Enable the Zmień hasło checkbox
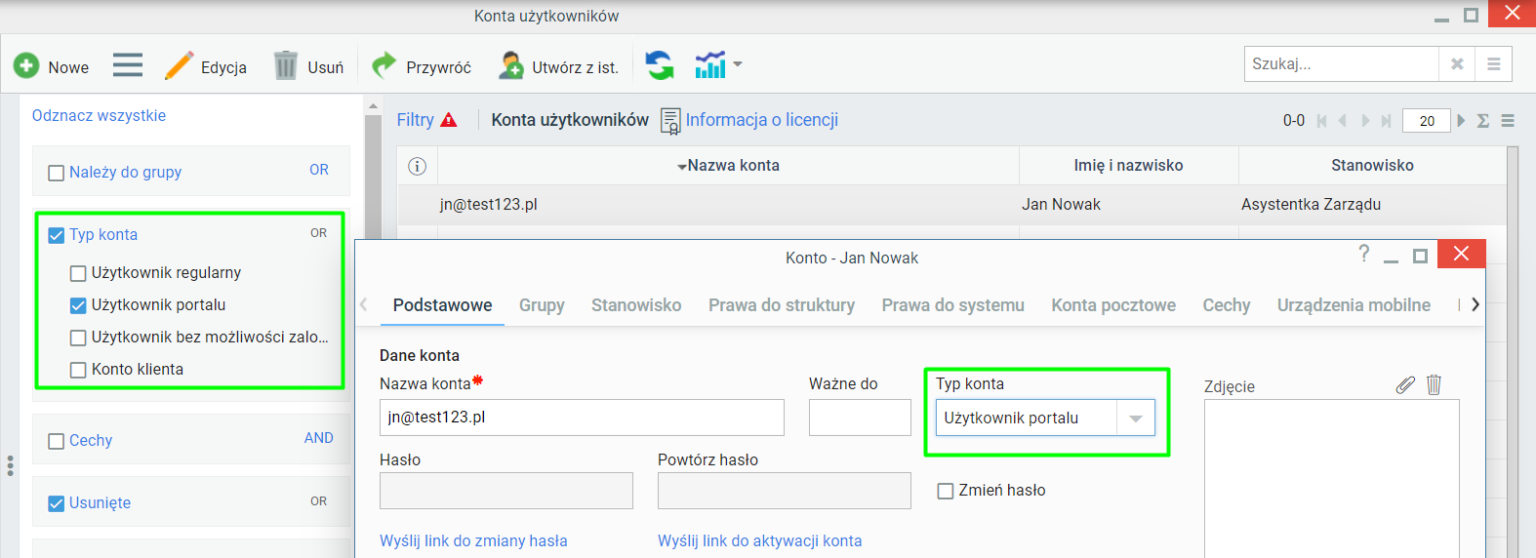Screen dimensions: 1536x558 pos(946,491)
